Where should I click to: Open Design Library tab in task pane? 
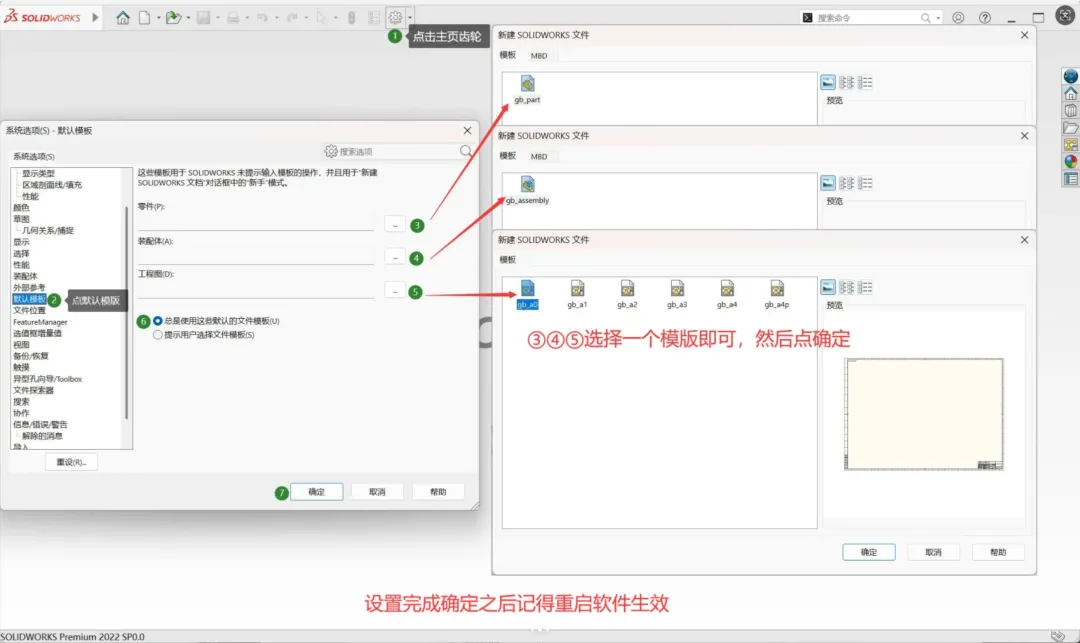1070,110
